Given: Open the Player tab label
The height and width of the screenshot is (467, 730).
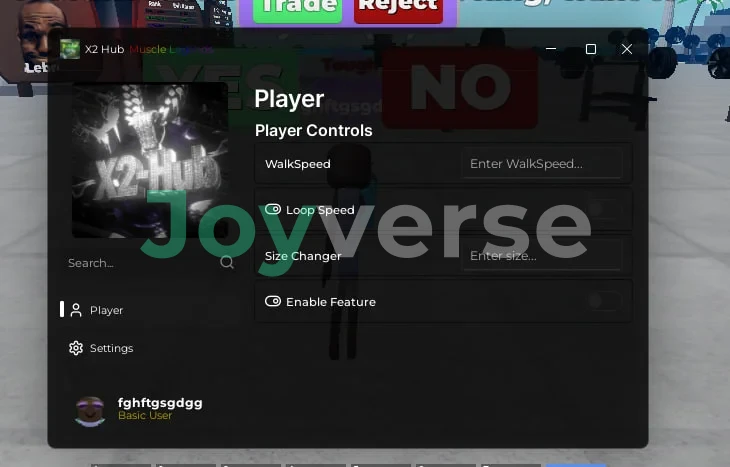Looking at the screenshot, I should pyautogui.click(x=106, y=310).
